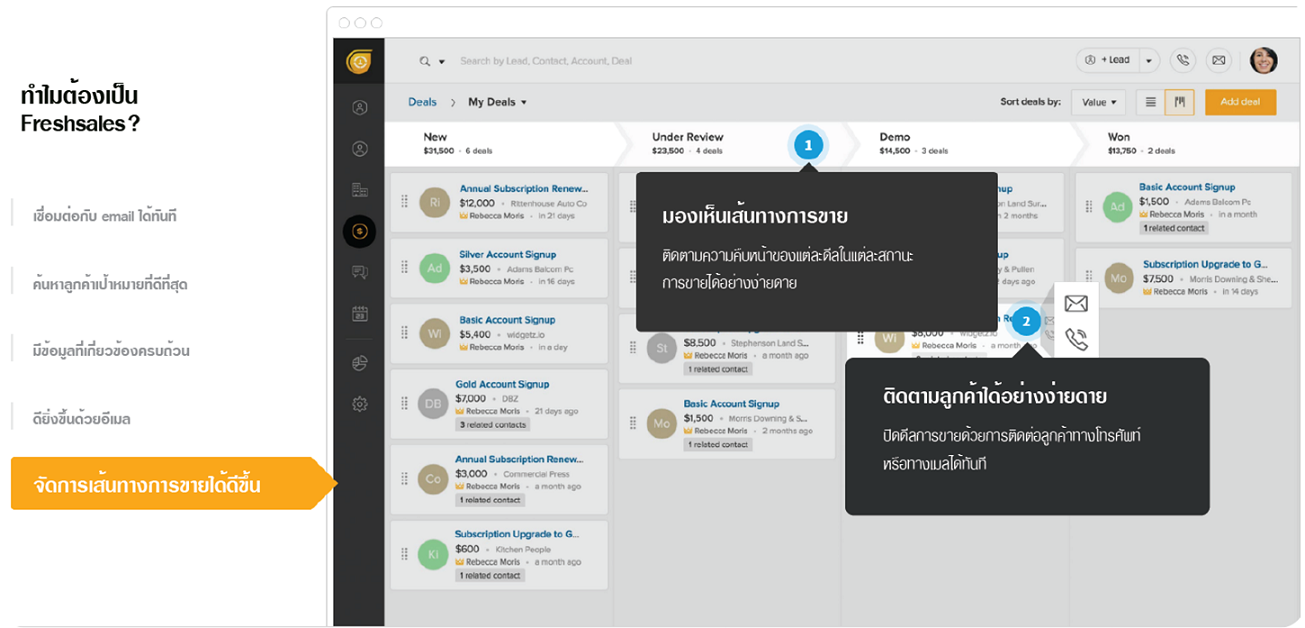Select the New pipeline stage
The image size is (1305, 628).
(499, 144)
